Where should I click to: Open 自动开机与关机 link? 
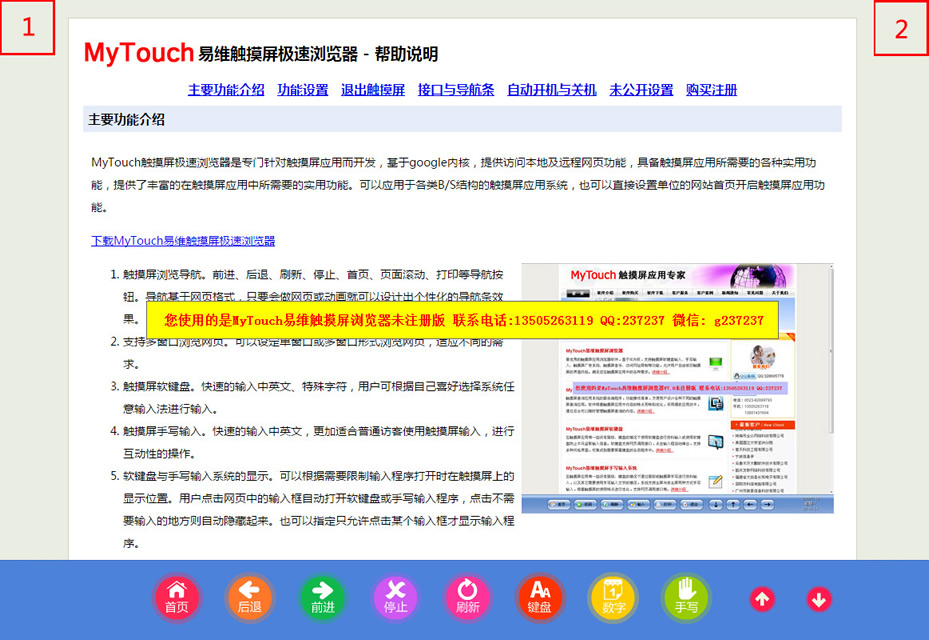tap(551, 89)
